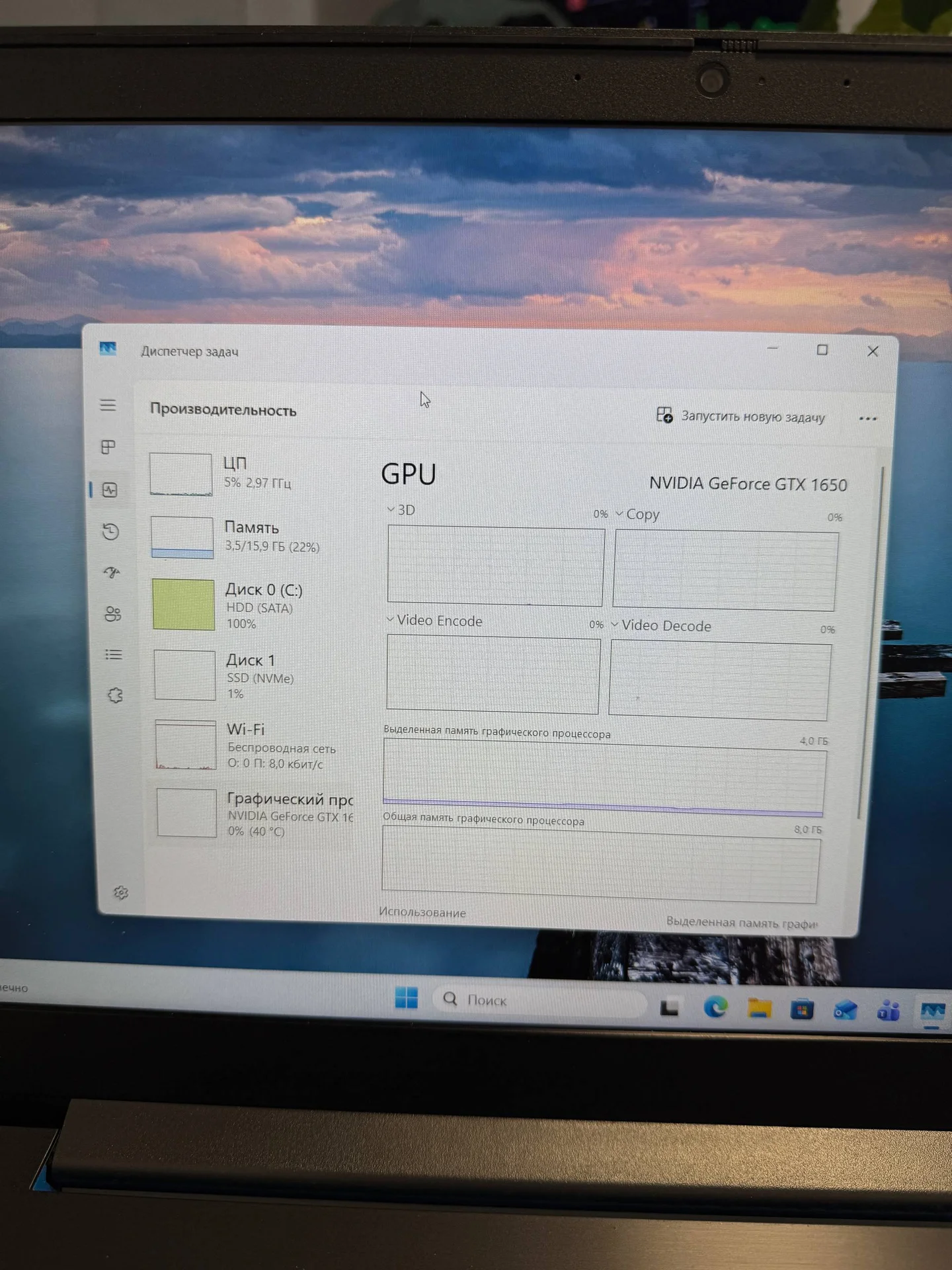Viewport: 952px width, 1270px height.
Task: Open File Explorer from the taskbar
Action: point(759,1009)
